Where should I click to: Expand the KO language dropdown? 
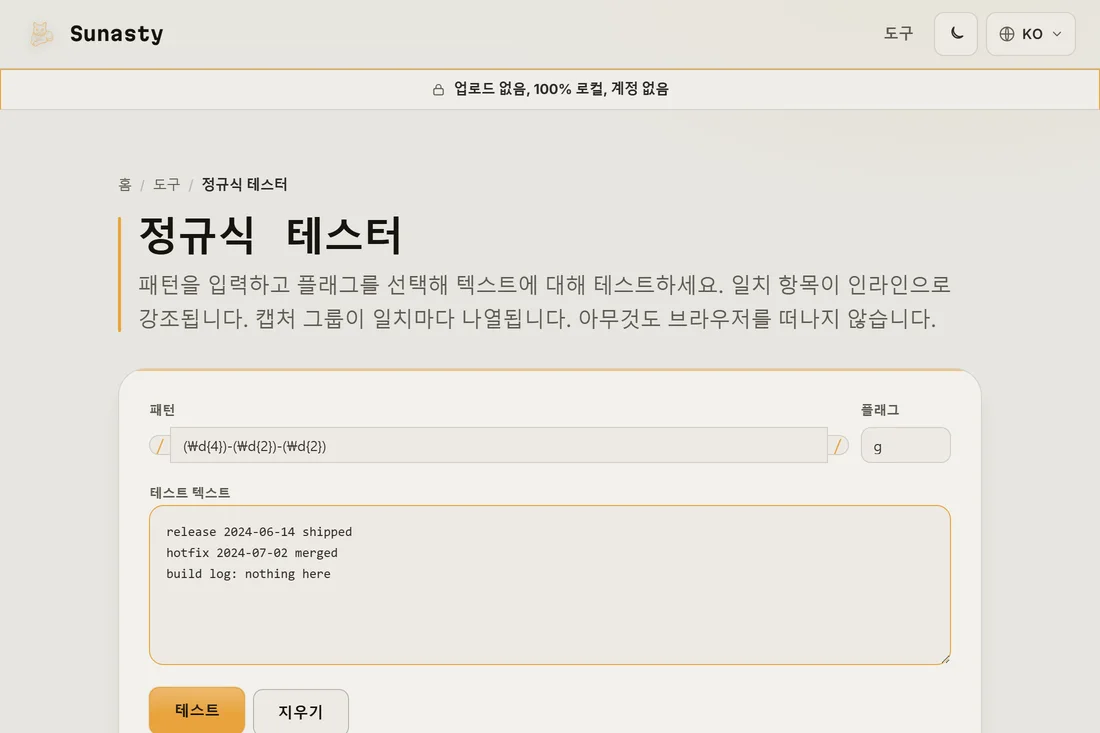point(1031,34)
